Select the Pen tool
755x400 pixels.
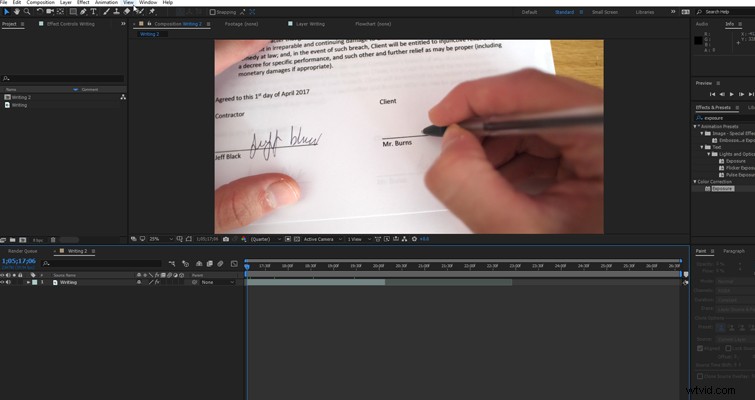coord(83,12)
